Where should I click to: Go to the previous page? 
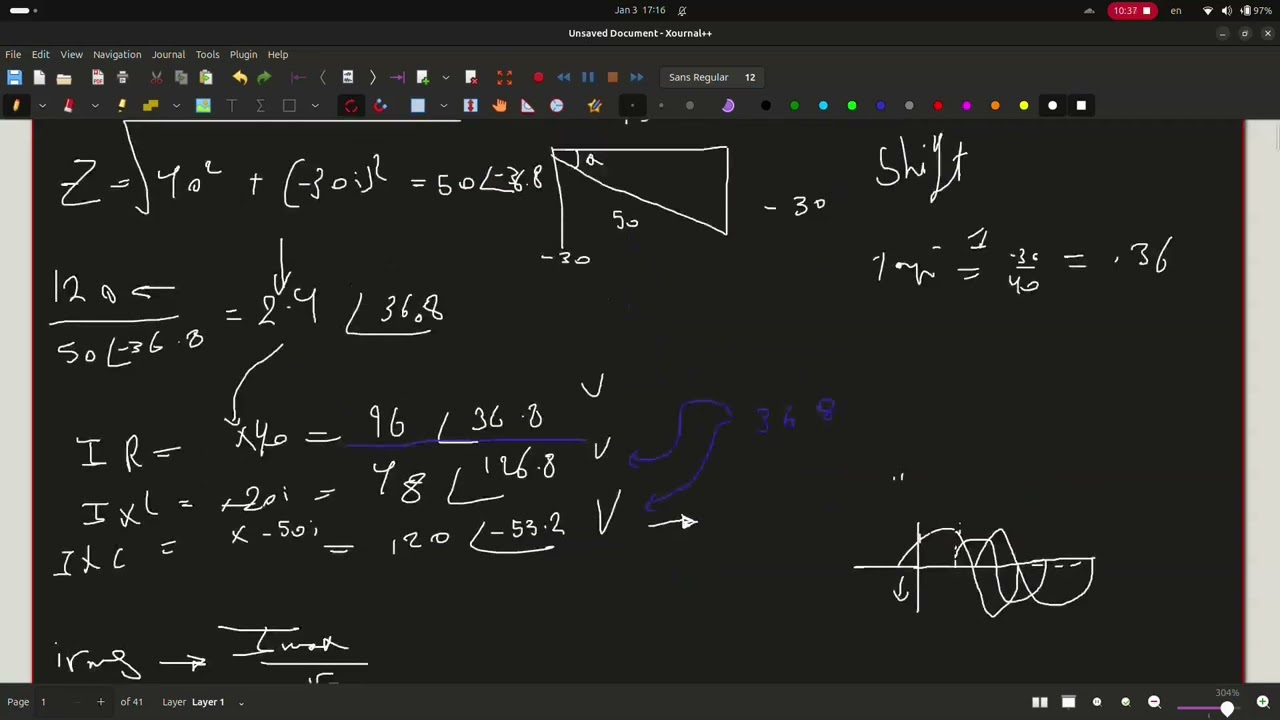(322, 77)
